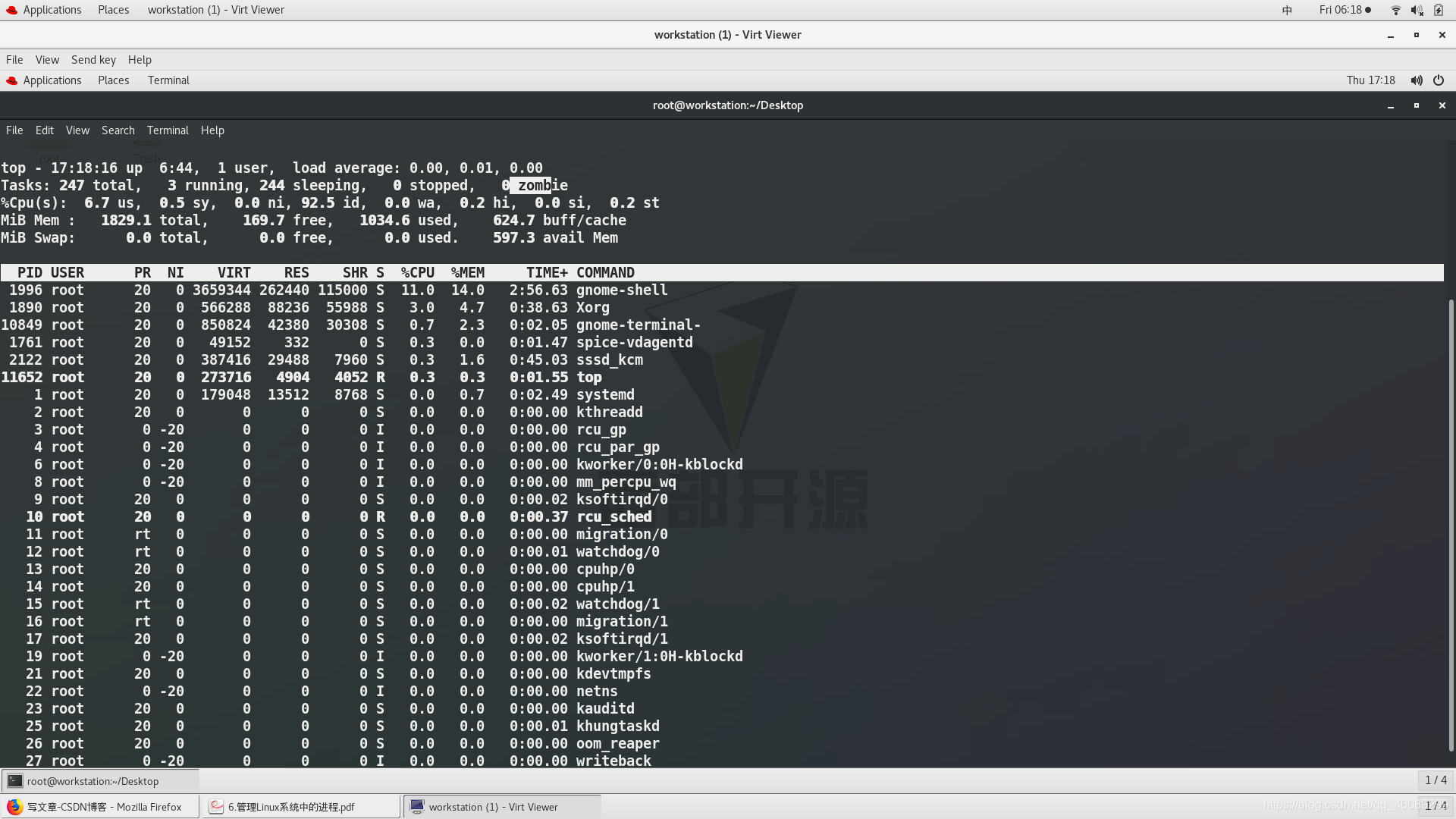Click the systemd process name
Screen dimensions: 1456x819
(605, 395)
